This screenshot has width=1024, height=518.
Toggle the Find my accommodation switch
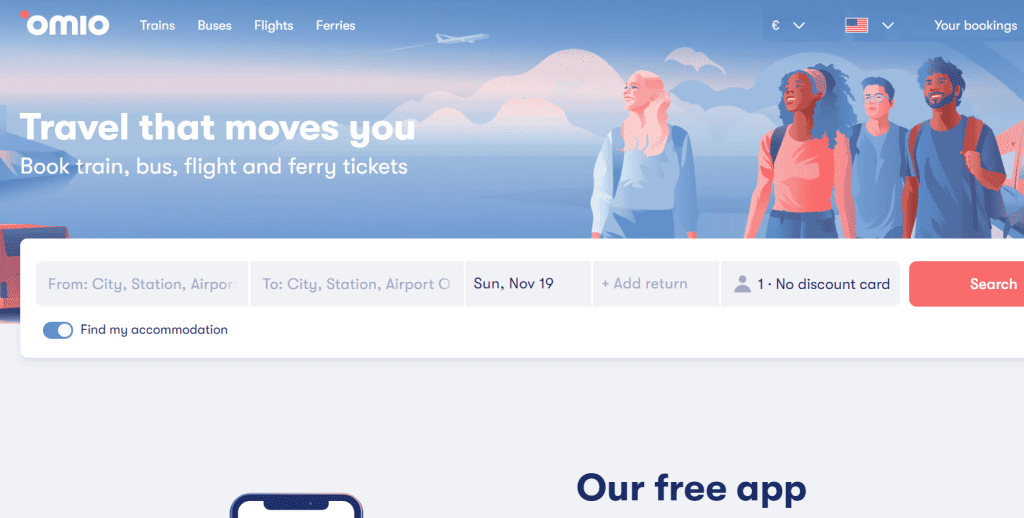(x=57, y=330)
